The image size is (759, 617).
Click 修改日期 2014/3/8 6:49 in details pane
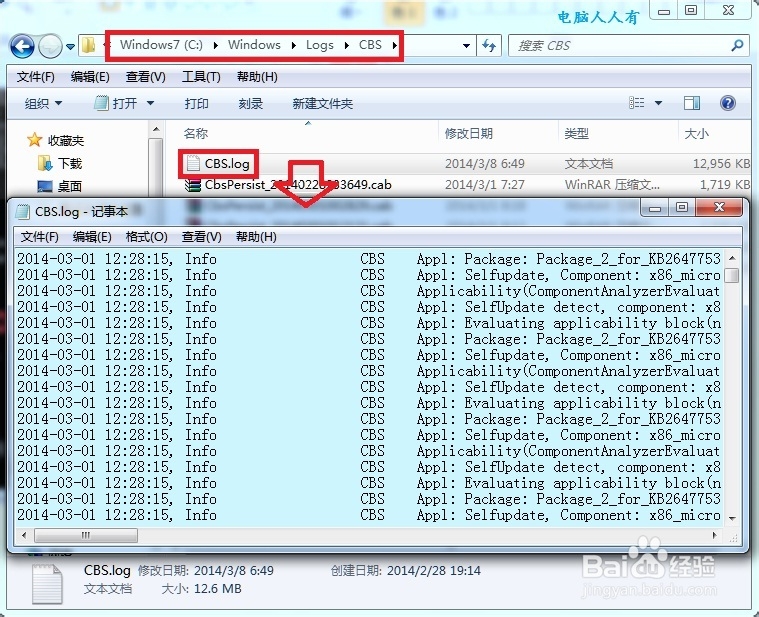206,571
